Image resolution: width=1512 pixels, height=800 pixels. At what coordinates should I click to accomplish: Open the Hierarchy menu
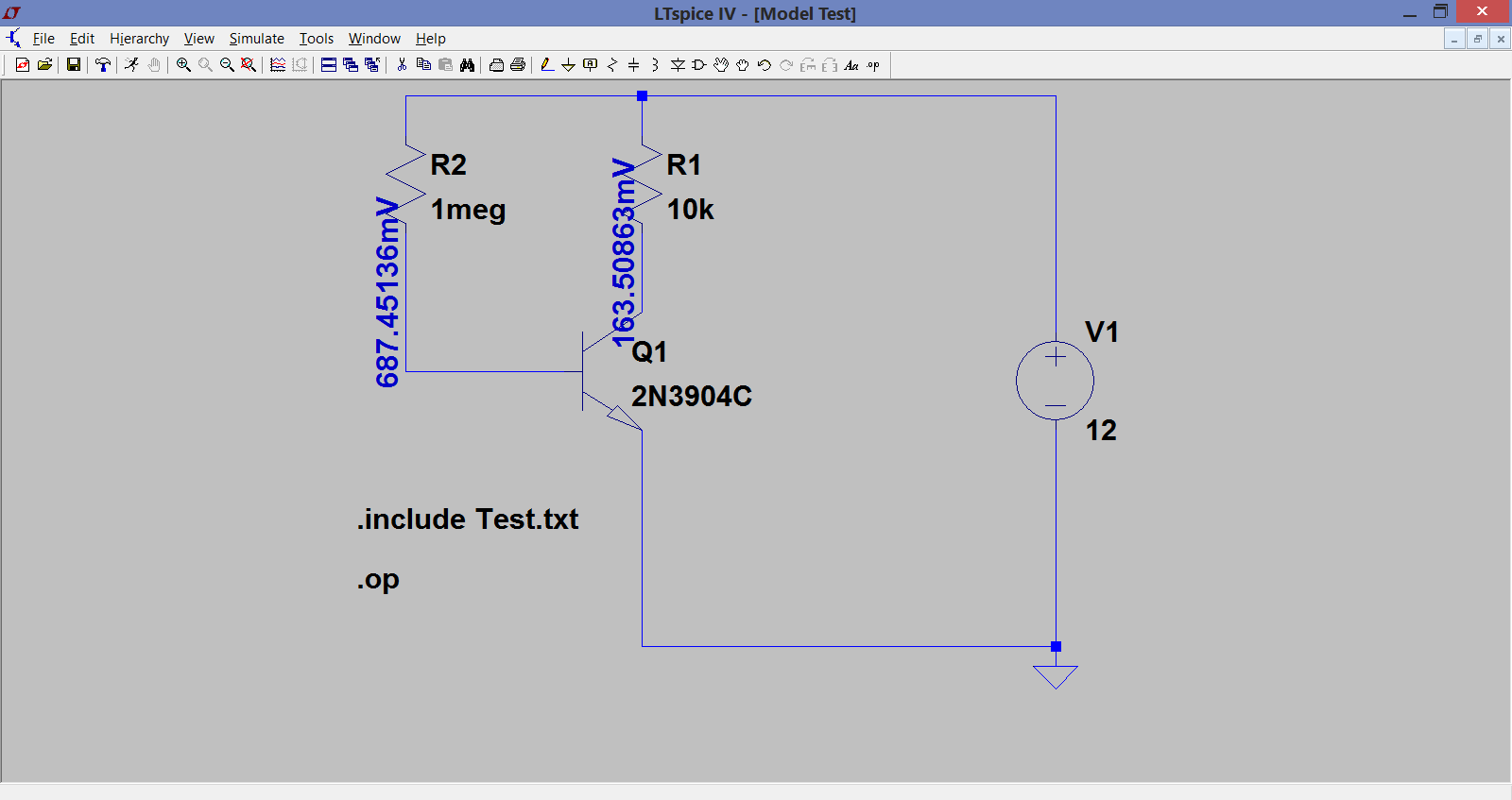(139, 39)
